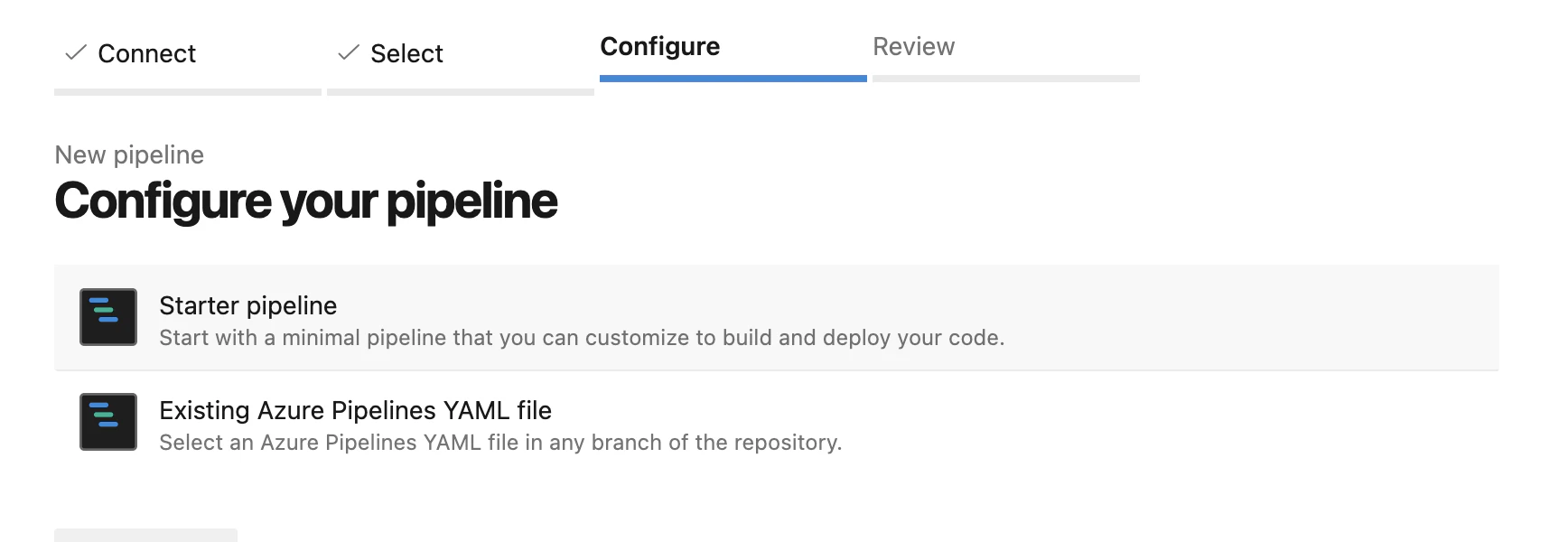Screen dimensions: 1568x542
Task: Click the 'New pipeline' label
Action: point(129,155)
